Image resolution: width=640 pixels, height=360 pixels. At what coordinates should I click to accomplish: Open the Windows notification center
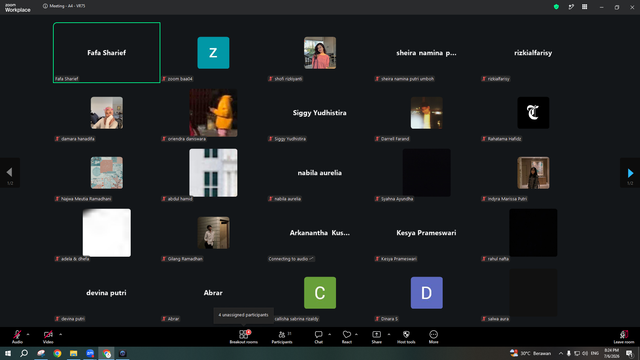point(629,353)
